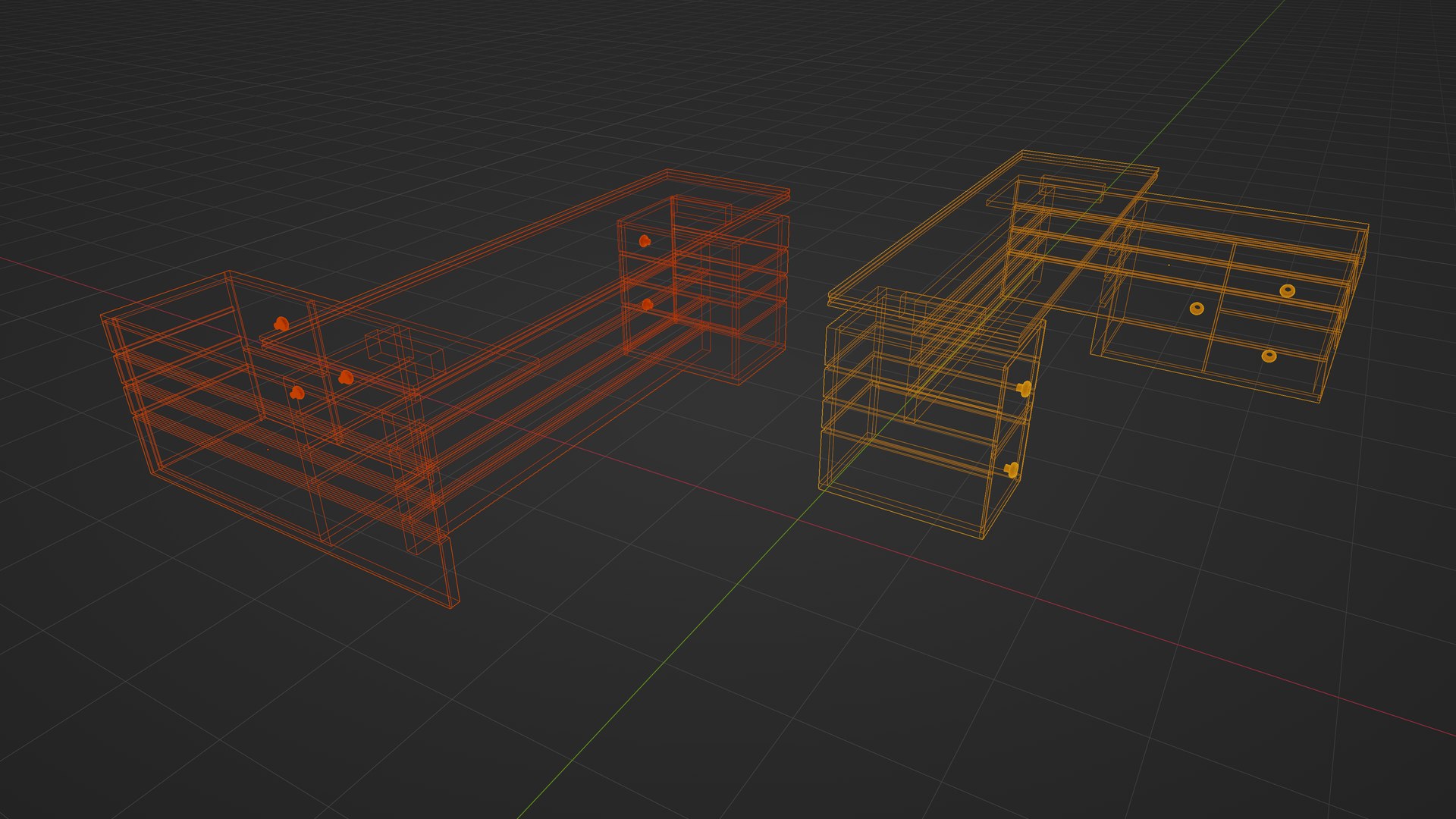This screenshot has width=1456, height=819.
Task: Click the lower knob on the yellow desk's near drawer cabinet
Action: 1012,470
